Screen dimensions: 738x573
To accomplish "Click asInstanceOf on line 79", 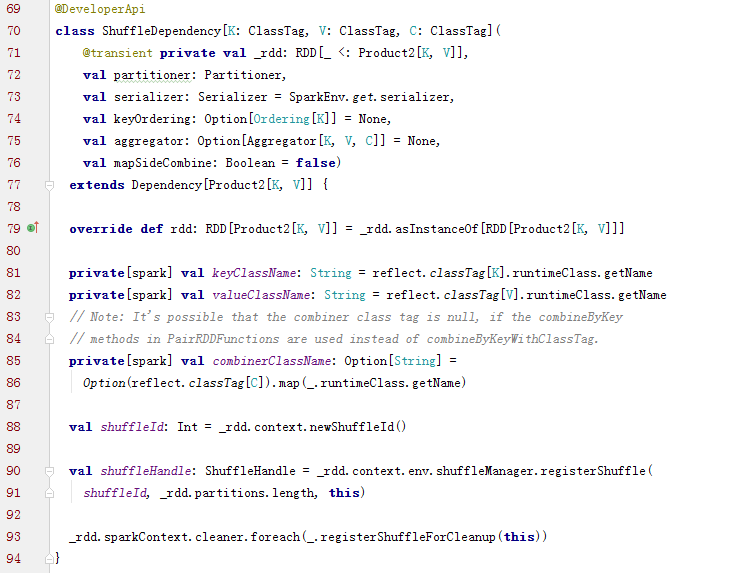I will click(x=436, y=229).
